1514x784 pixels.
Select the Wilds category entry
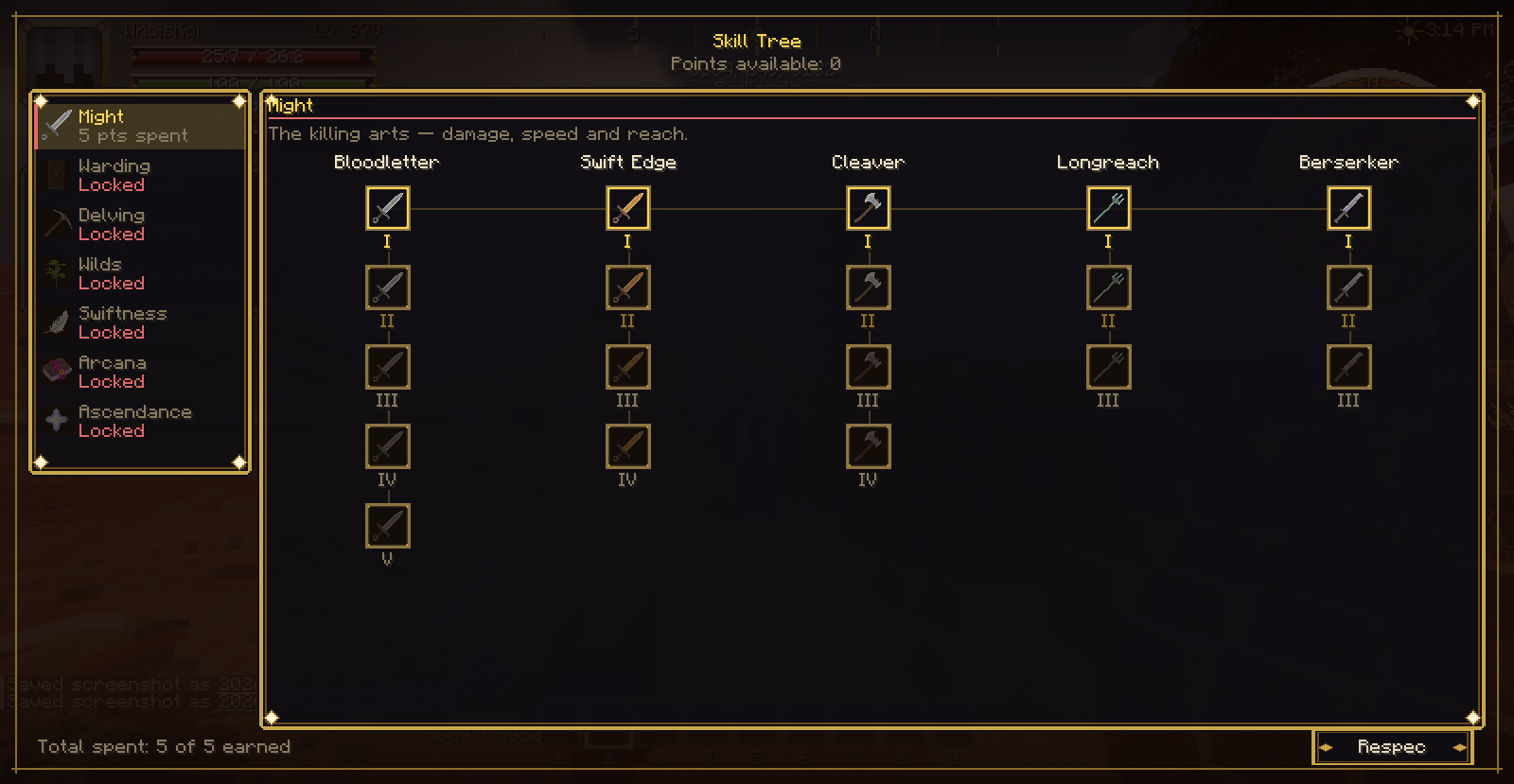pyautogui.click(x=140, y=273)
